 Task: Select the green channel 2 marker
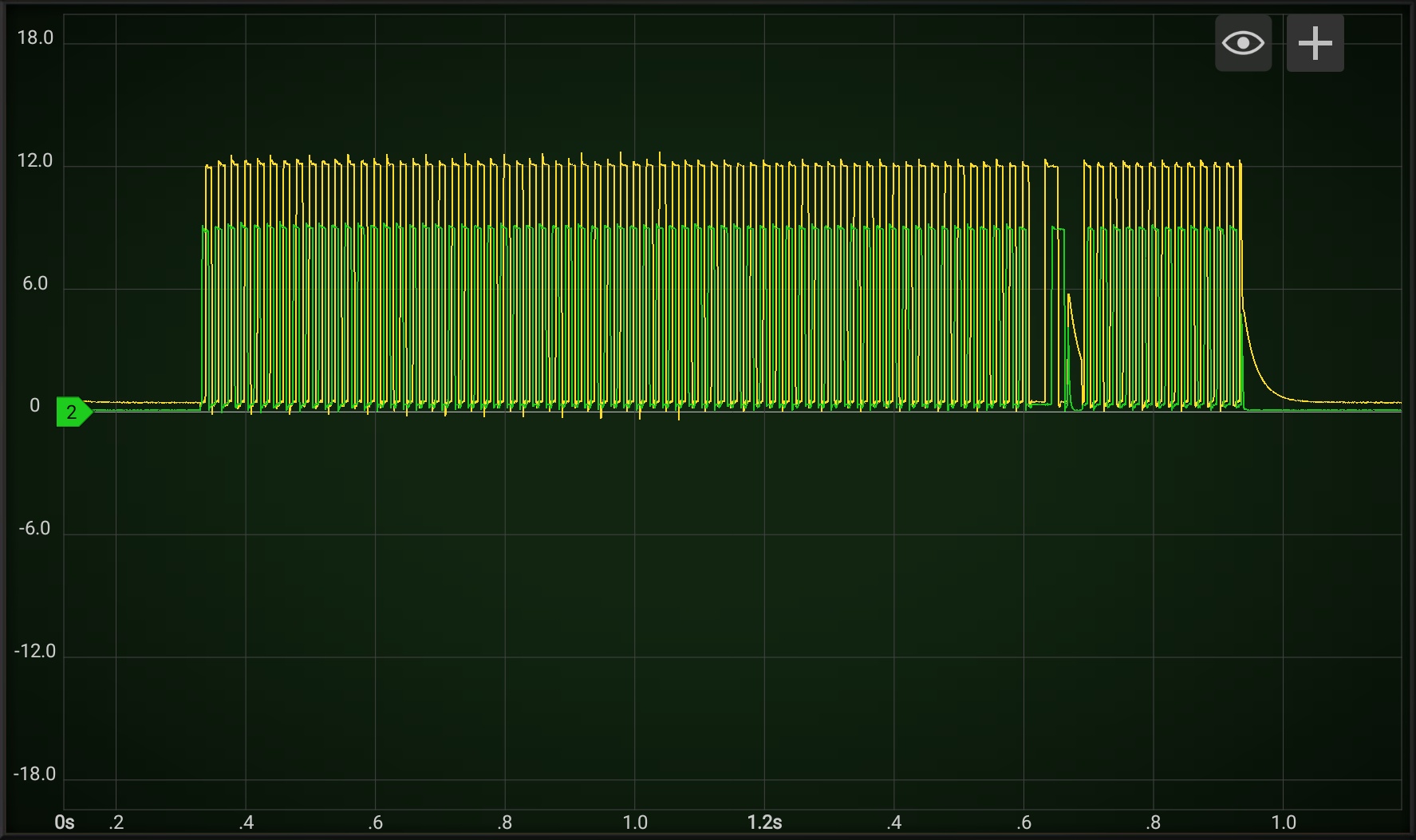tap(73, 412)
